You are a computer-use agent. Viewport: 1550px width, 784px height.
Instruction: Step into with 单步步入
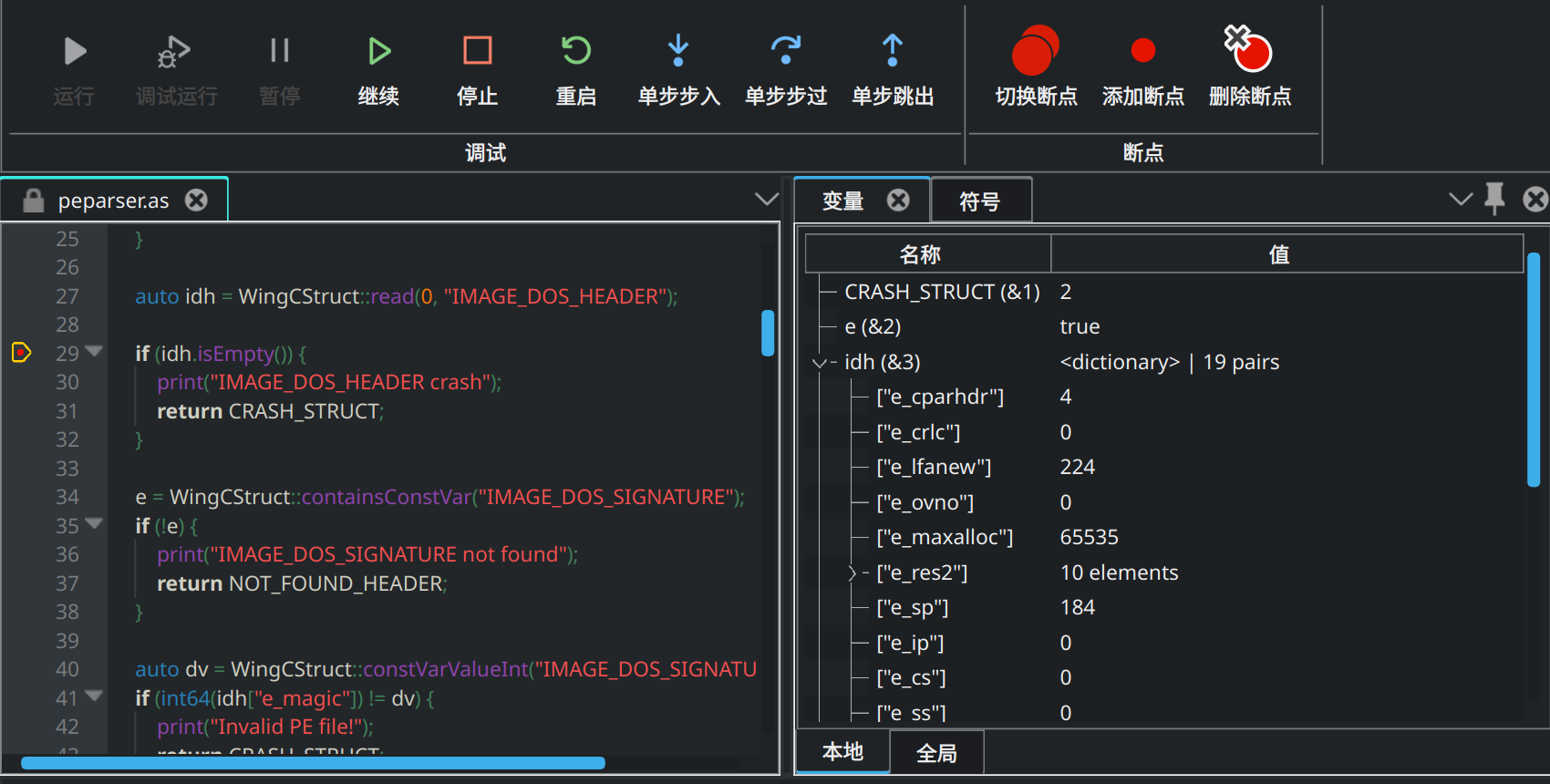pos(678,52)
